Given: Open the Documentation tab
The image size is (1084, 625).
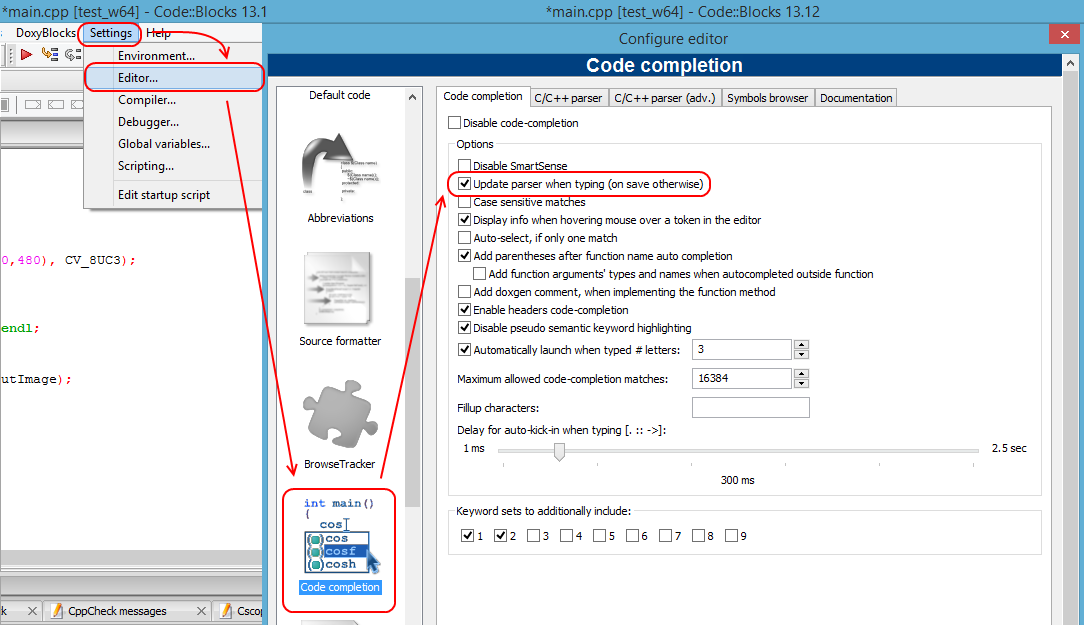Looking at the screenshot, I should point(856,98).
